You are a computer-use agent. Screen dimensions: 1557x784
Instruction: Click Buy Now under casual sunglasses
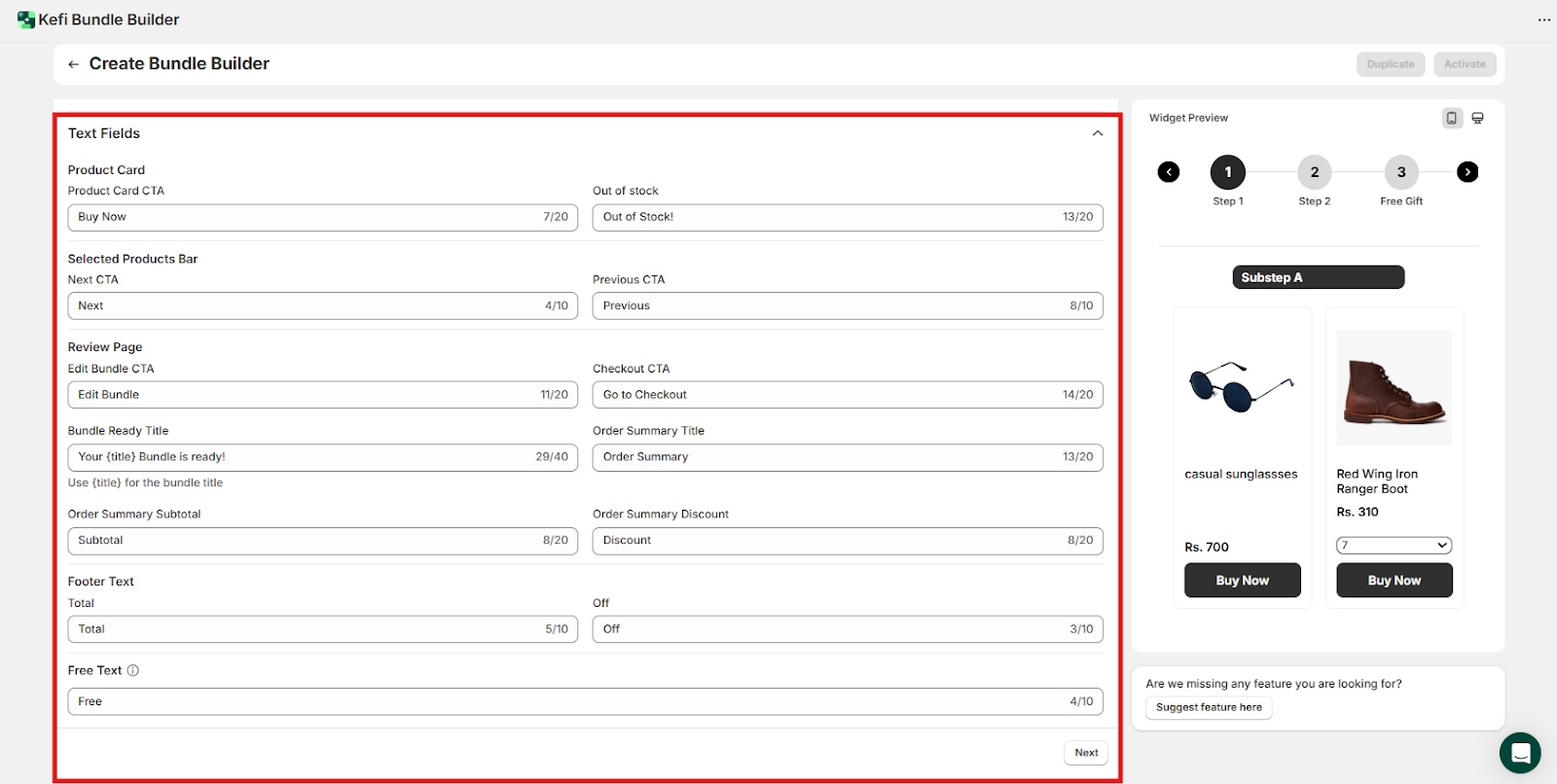coord(1242,581)
